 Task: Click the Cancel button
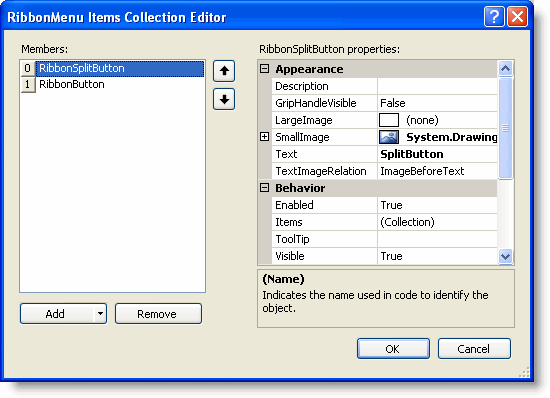tap(474, 349)
